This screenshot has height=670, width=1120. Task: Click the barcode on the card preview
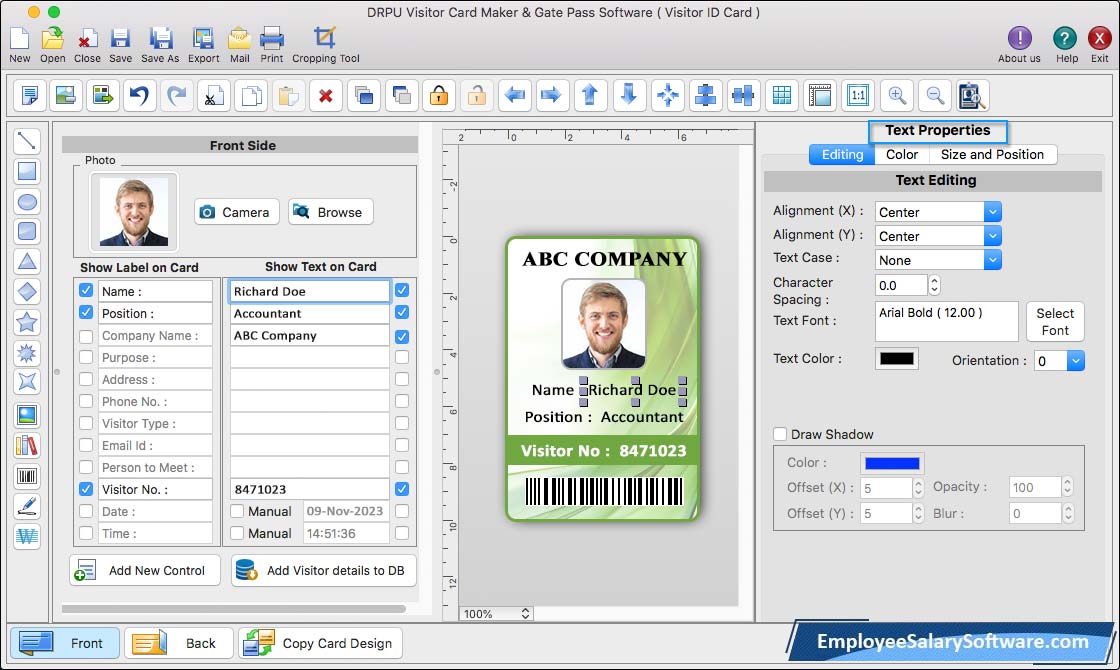coord(604,491)
